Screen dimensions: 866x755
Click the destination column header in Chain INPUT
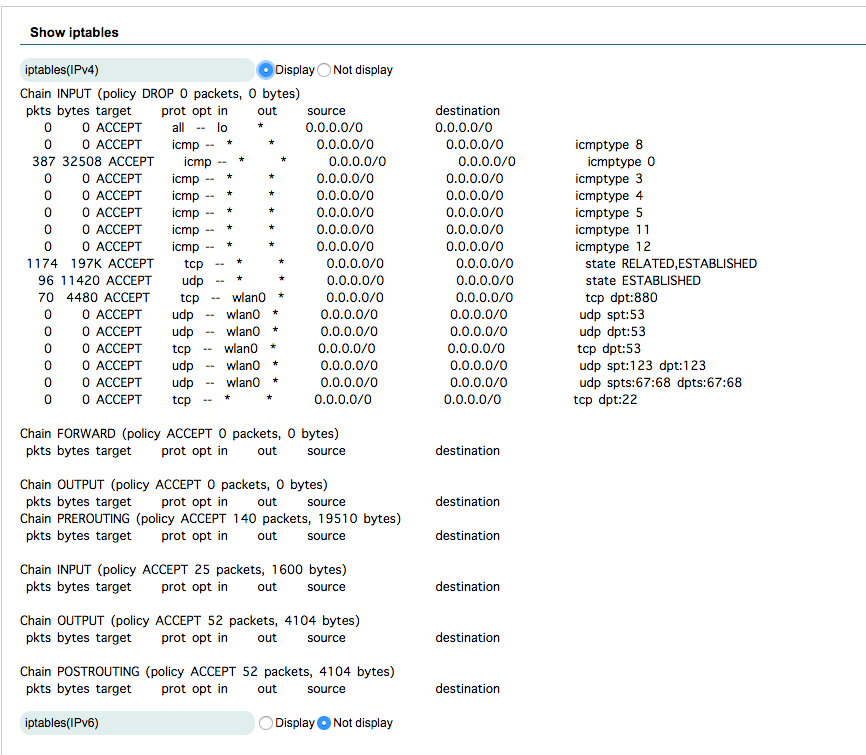click(x=467, y=110)
